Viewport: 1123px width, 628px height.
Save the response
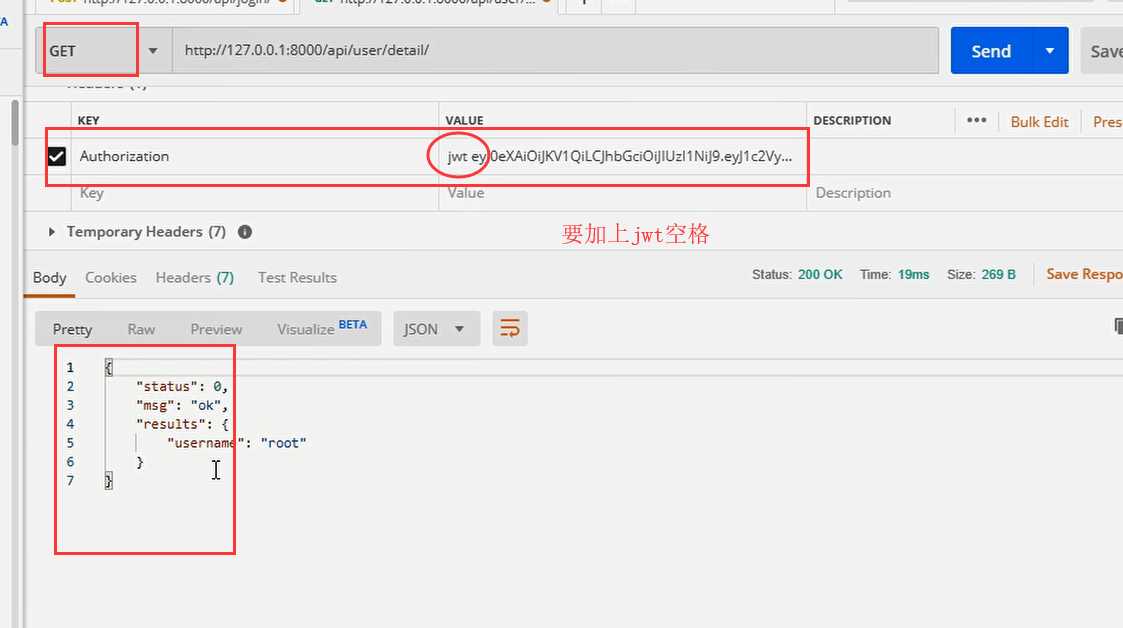point(1084,274)
